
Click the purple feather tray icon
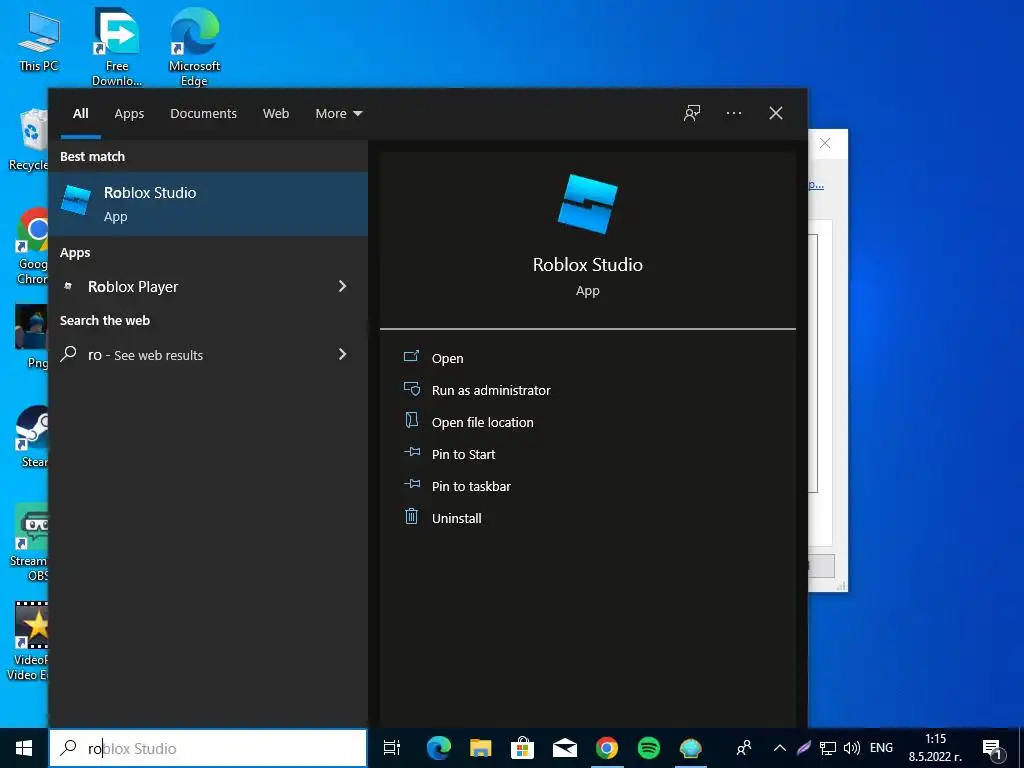[803, 748]
